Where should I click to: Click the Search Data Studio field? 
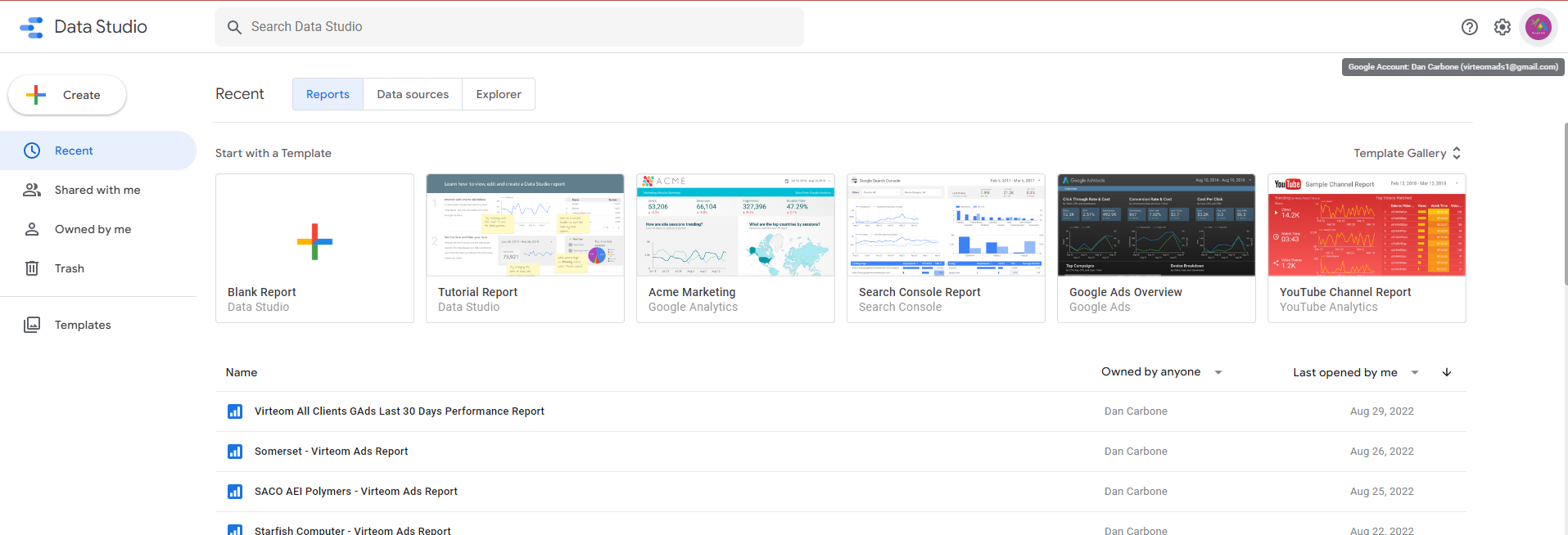[509, 27]
